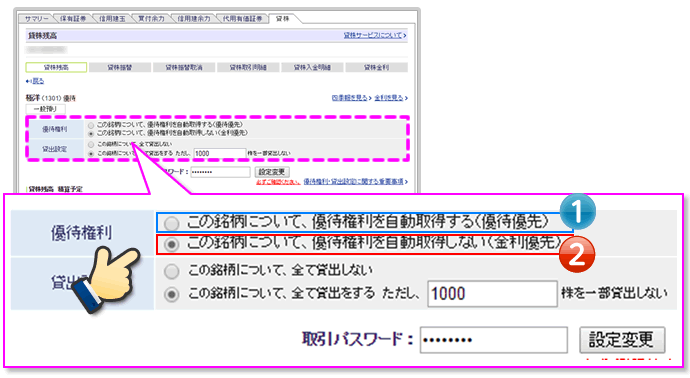The height and width of the screenshot is (378, 690).
Task: Click the 貸株残高 heading text
Action: click(x=42, y=36)
